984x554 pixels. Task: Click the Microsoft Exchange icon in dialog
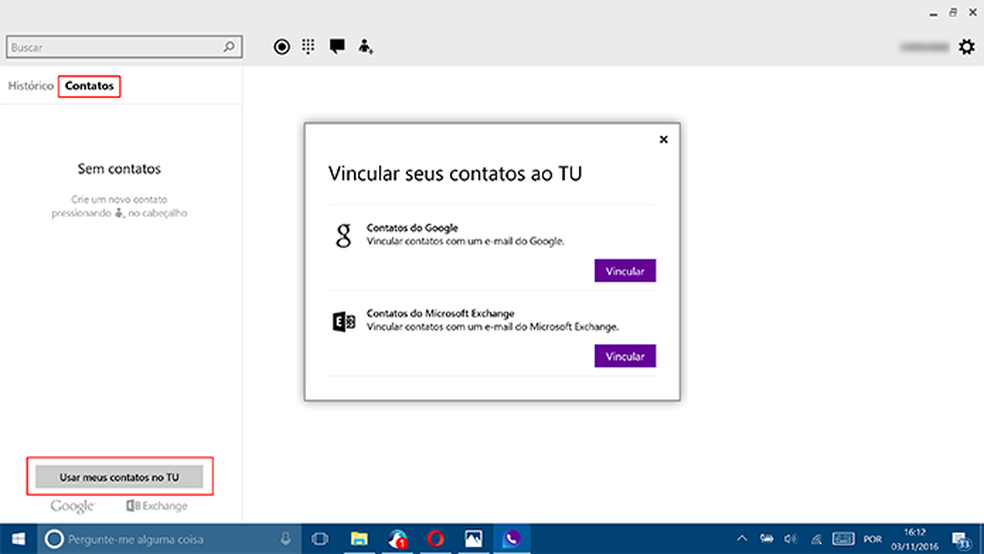coord(343,322)
